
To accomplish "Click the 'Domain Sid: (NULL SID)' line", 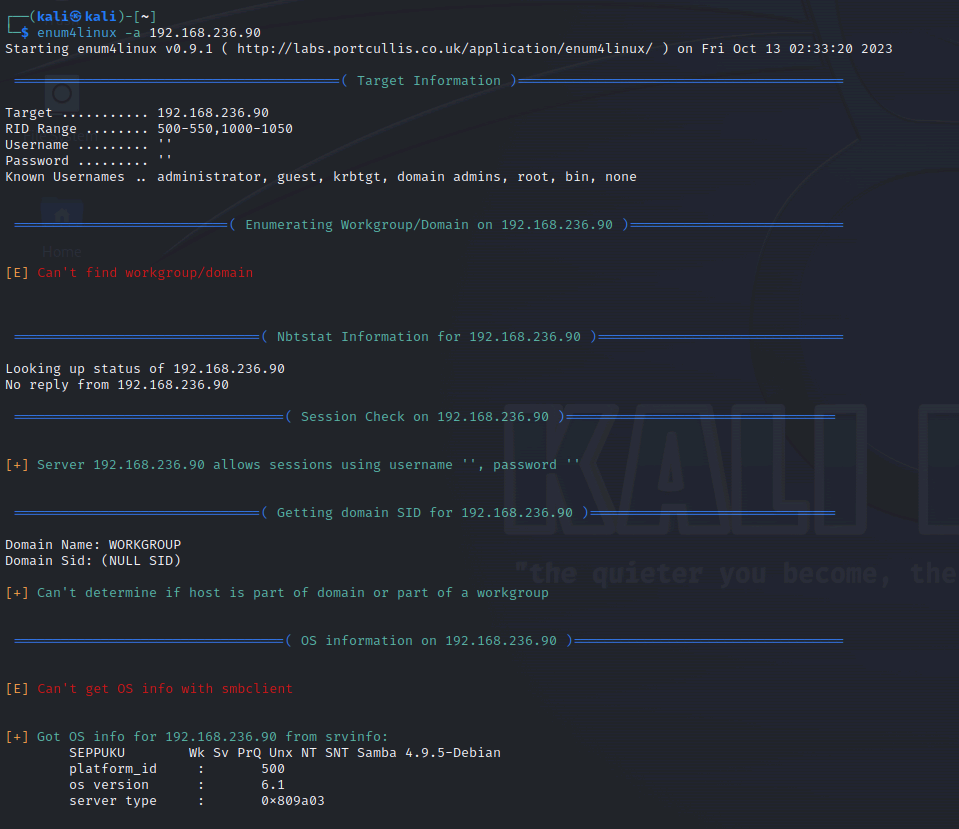I will pos(93,560).
